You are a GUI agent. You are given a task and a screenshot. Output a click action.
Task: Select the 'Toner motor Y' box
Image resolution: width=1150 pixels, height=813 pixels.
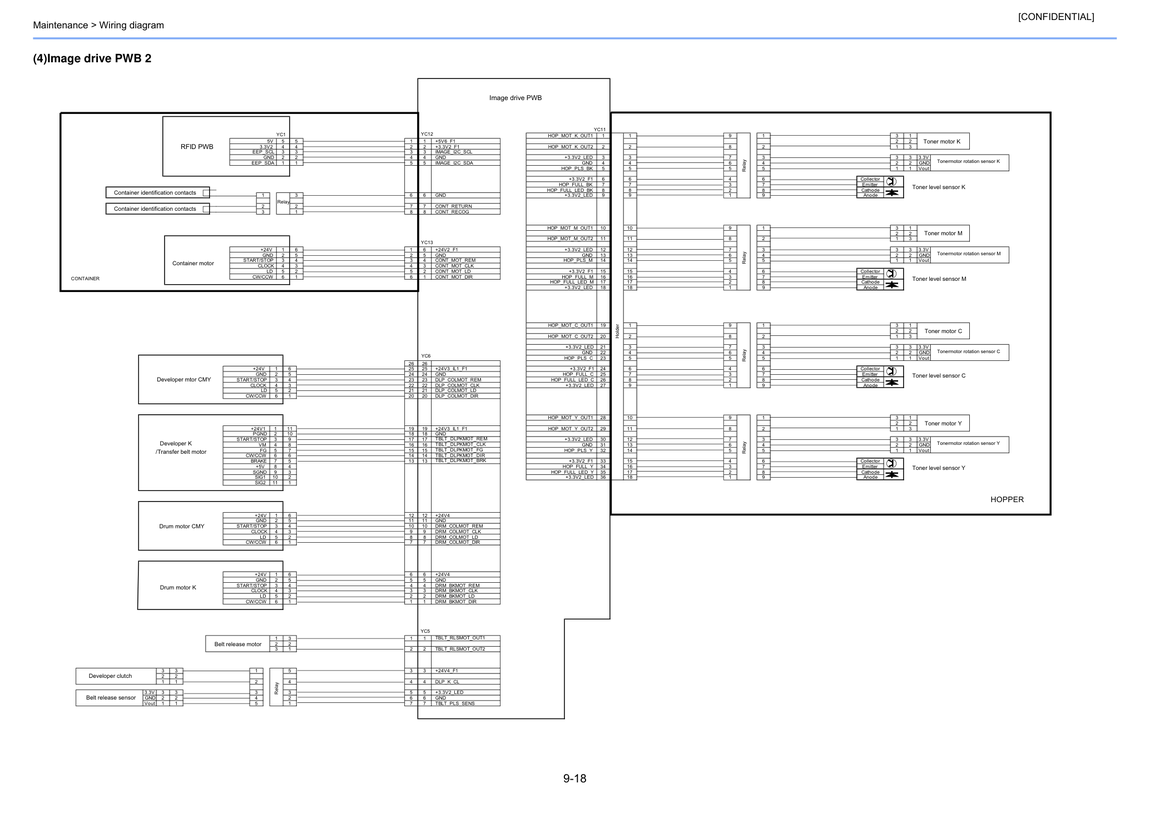942,423
